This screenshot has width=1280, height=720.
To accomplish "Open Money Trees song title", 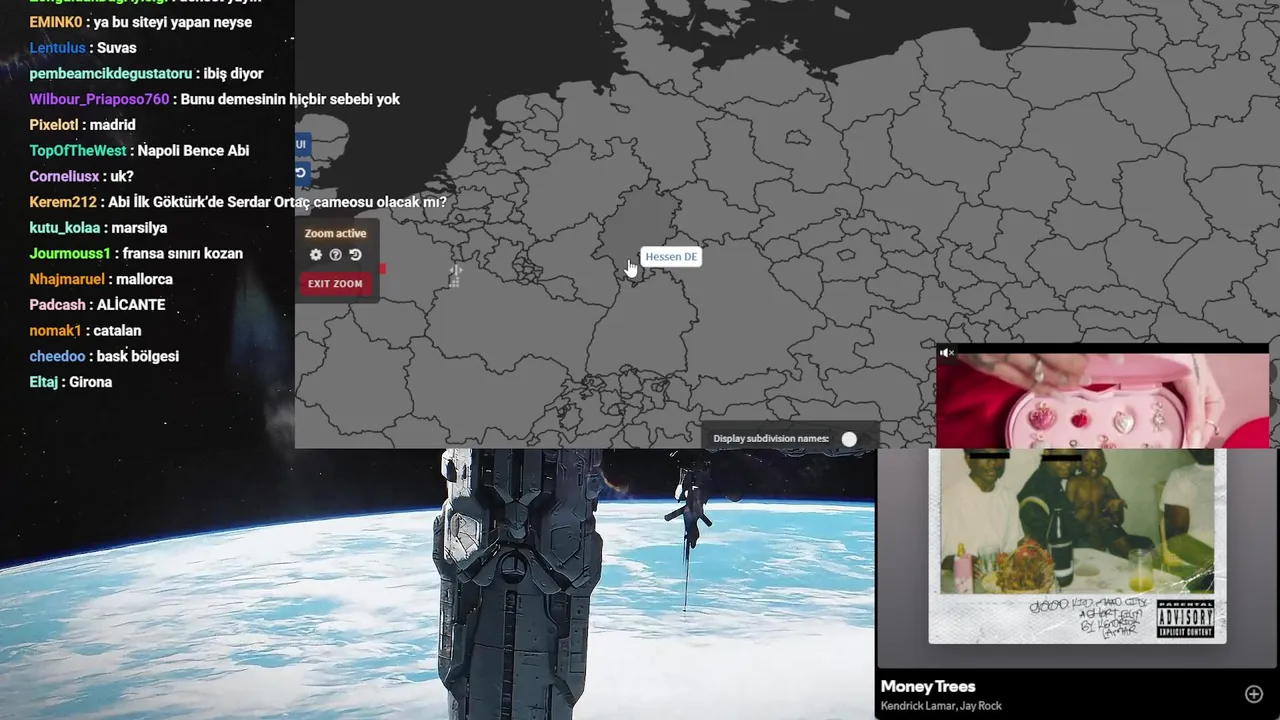I will (x=928, y=686).
